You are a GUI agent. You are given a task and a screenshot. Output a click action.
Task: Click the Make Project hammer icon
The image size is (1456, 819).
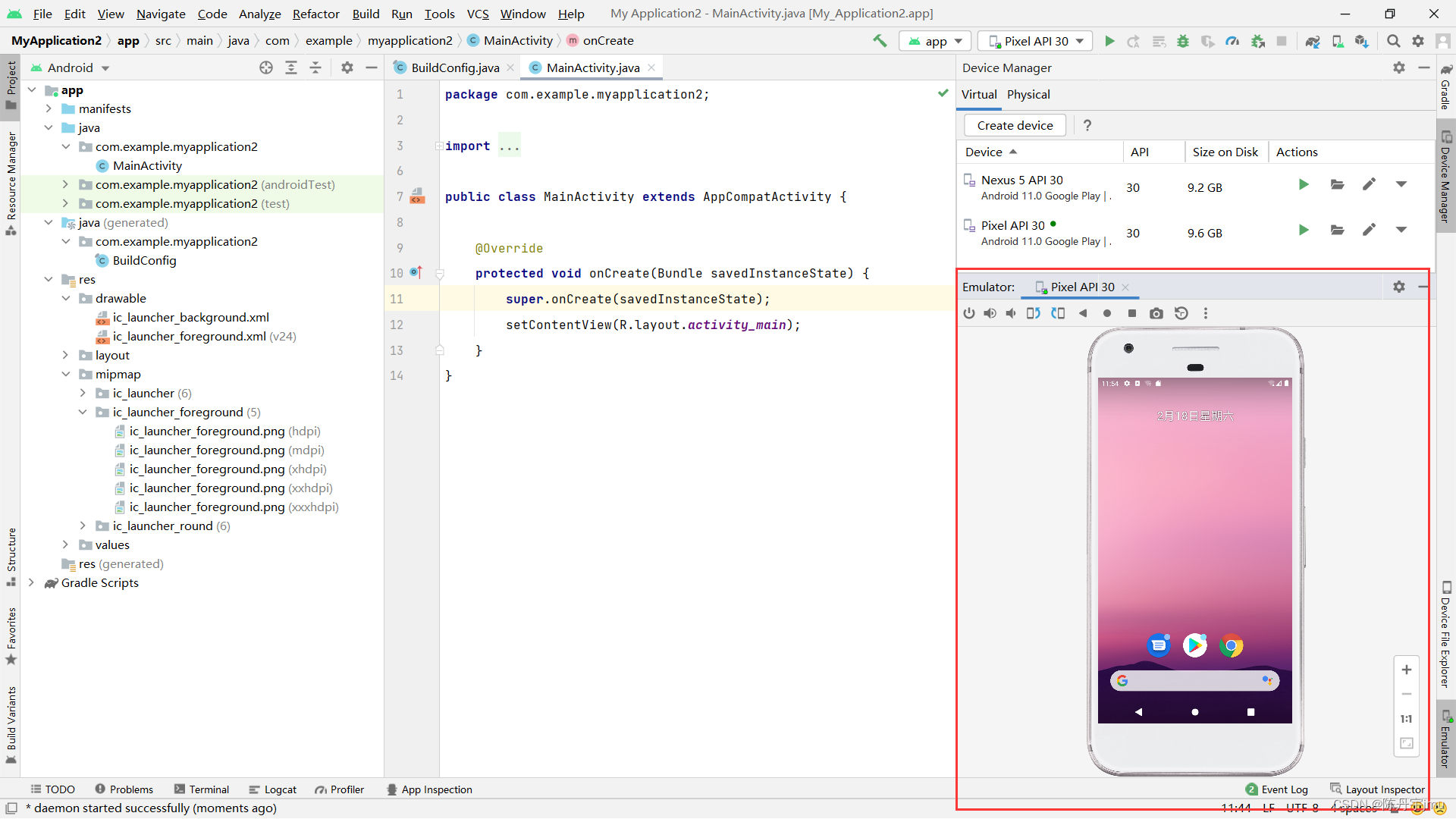coord(880,41)
